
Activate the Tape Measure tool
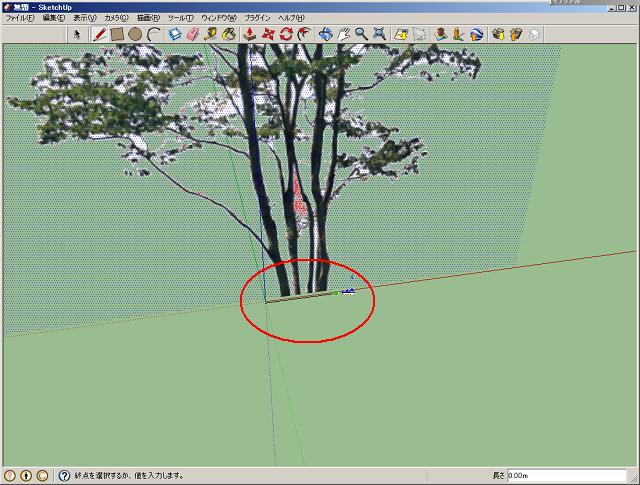(211, 34)
